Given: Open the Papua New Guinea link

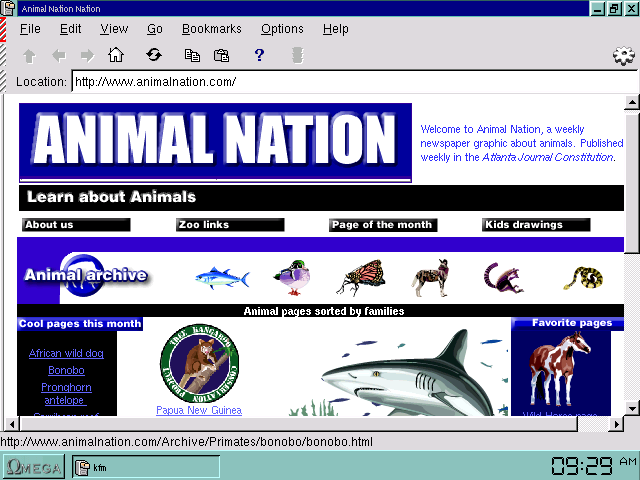Looking at the screenshot, I should (199, 410).
